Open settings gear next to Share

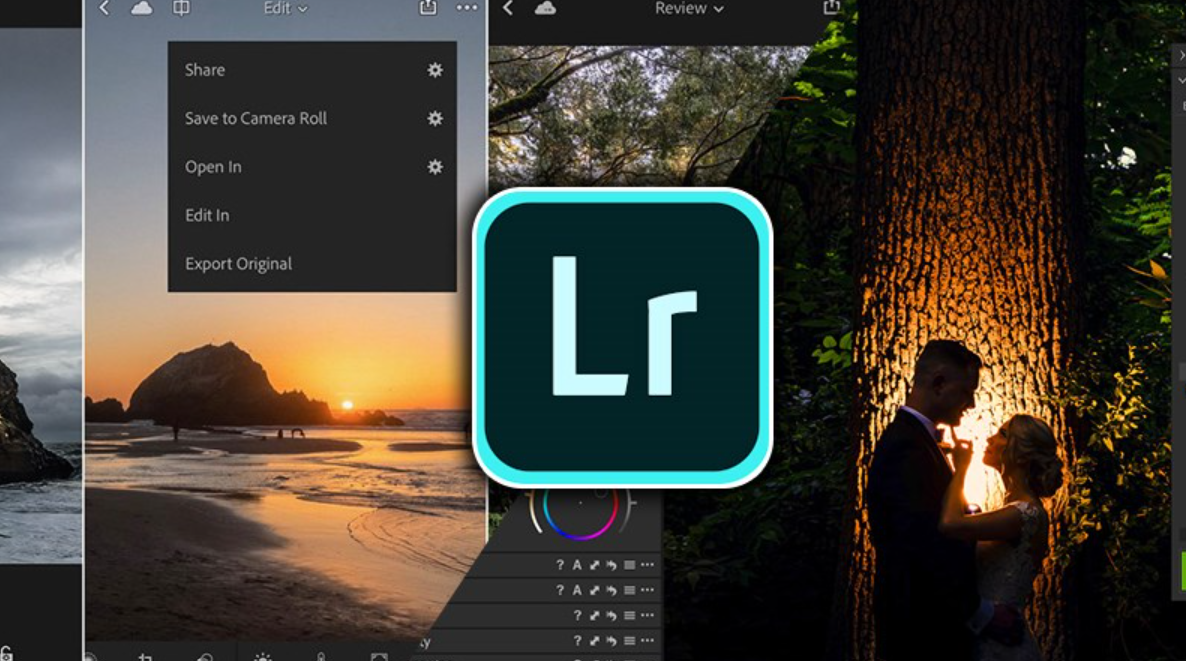coord(435,70)
